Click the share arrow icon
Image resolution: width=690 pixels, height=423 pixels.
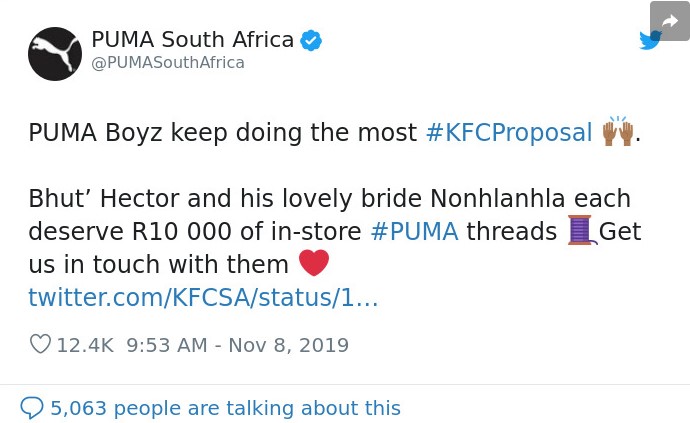(x=670, y=21)
